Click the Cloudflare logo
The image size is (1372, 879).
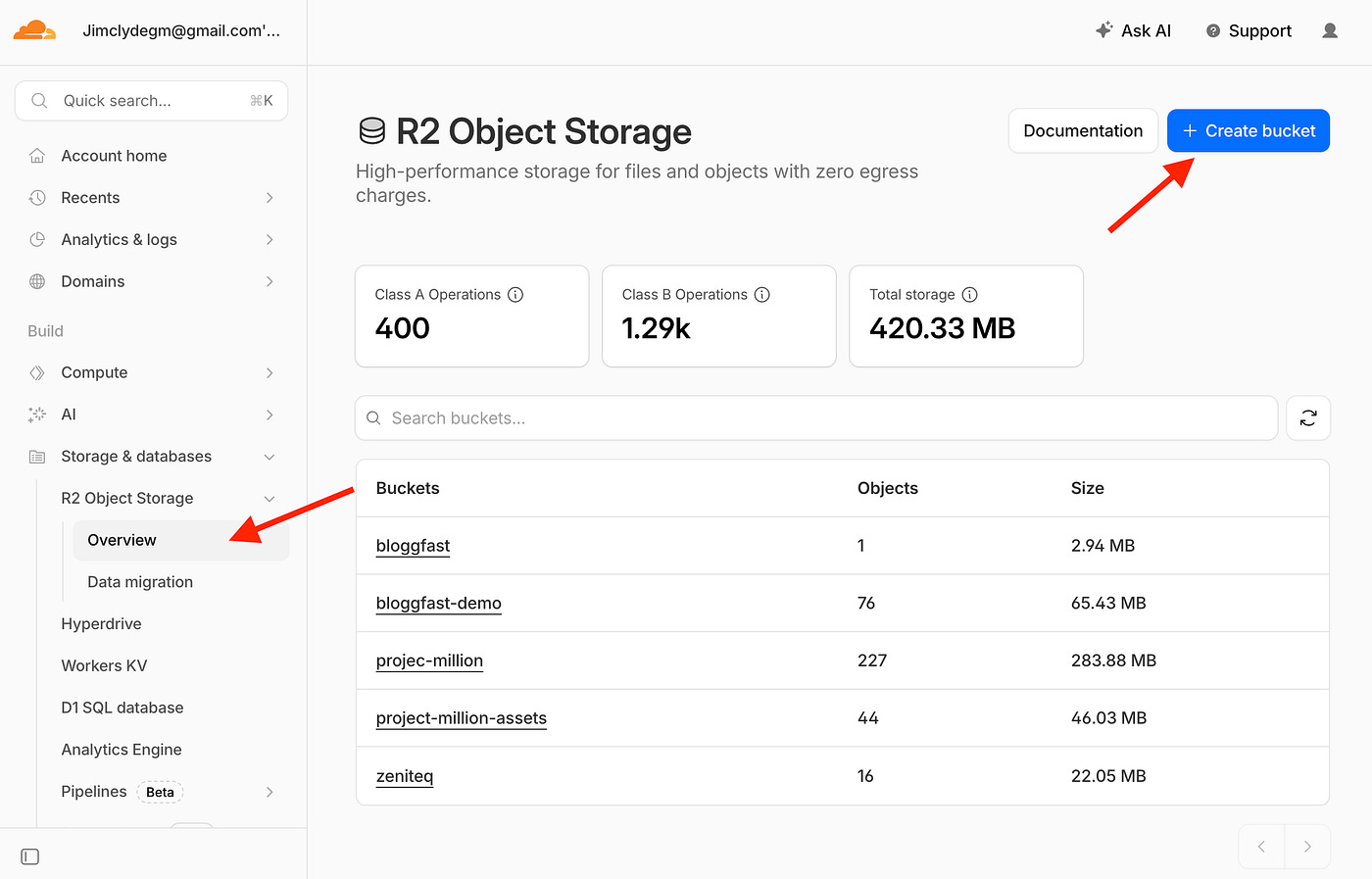tap(34, 30)
